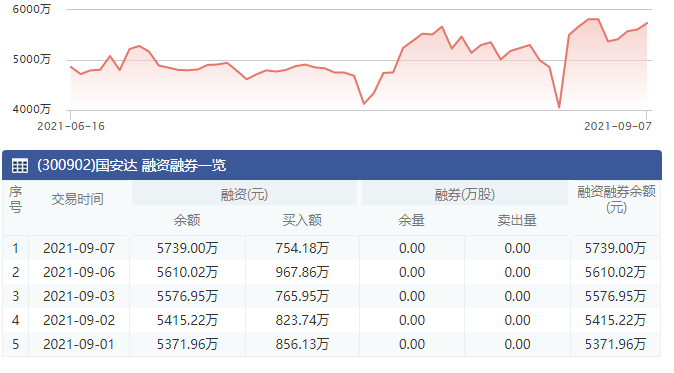Click the 6000万 y-axis label
Screen dimensions: 674x373
[31, 9]
